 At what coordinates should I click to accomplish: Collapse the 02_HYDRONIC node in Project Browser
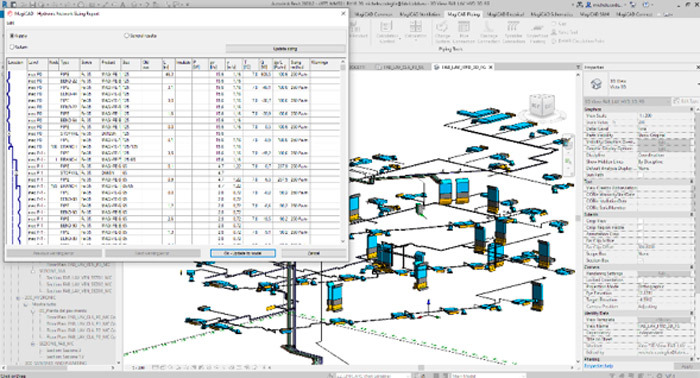click(x=18, y=298)
